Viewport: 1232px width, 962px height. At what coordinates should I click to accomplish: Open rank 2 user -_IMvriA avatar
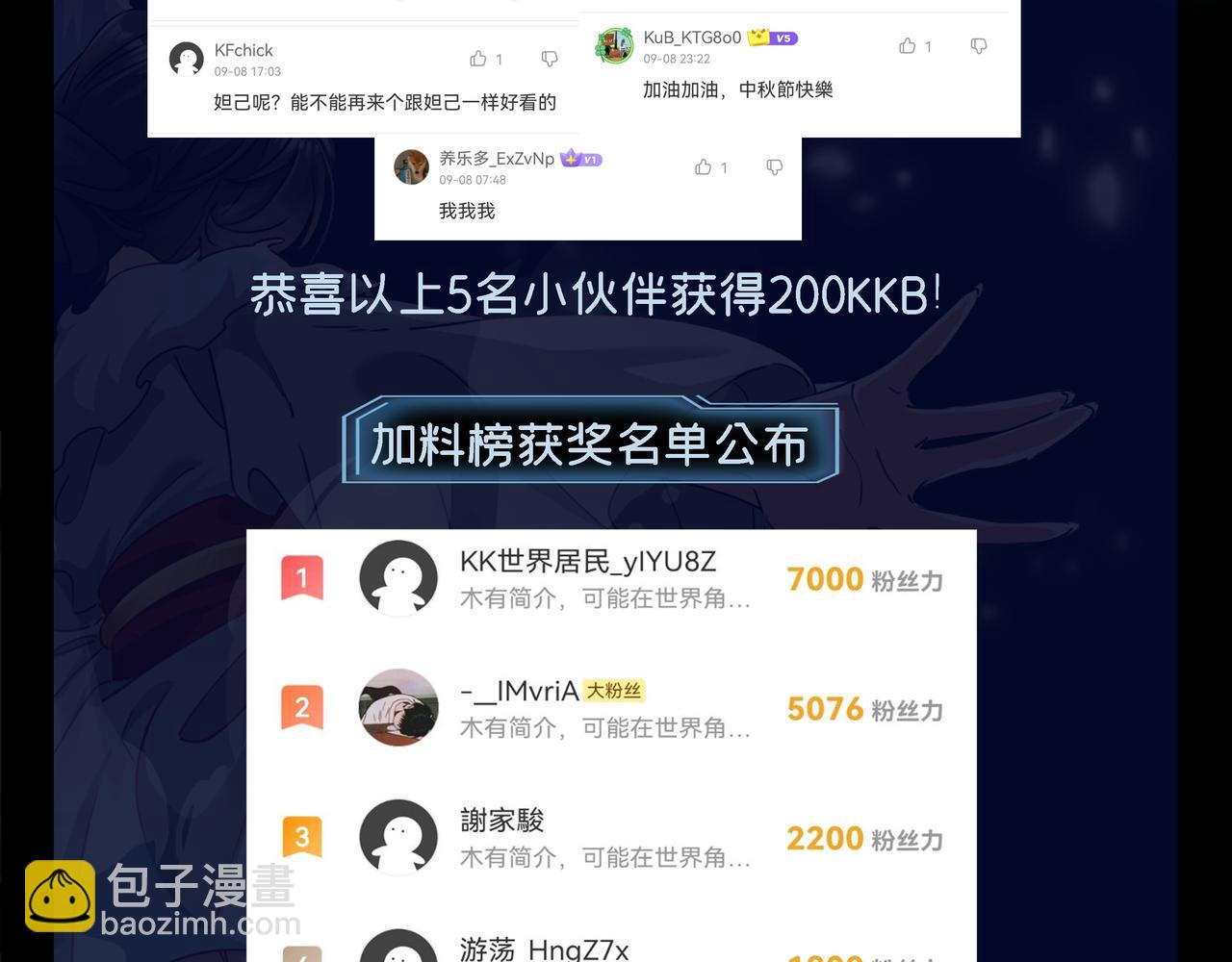[x=398, y=707]
